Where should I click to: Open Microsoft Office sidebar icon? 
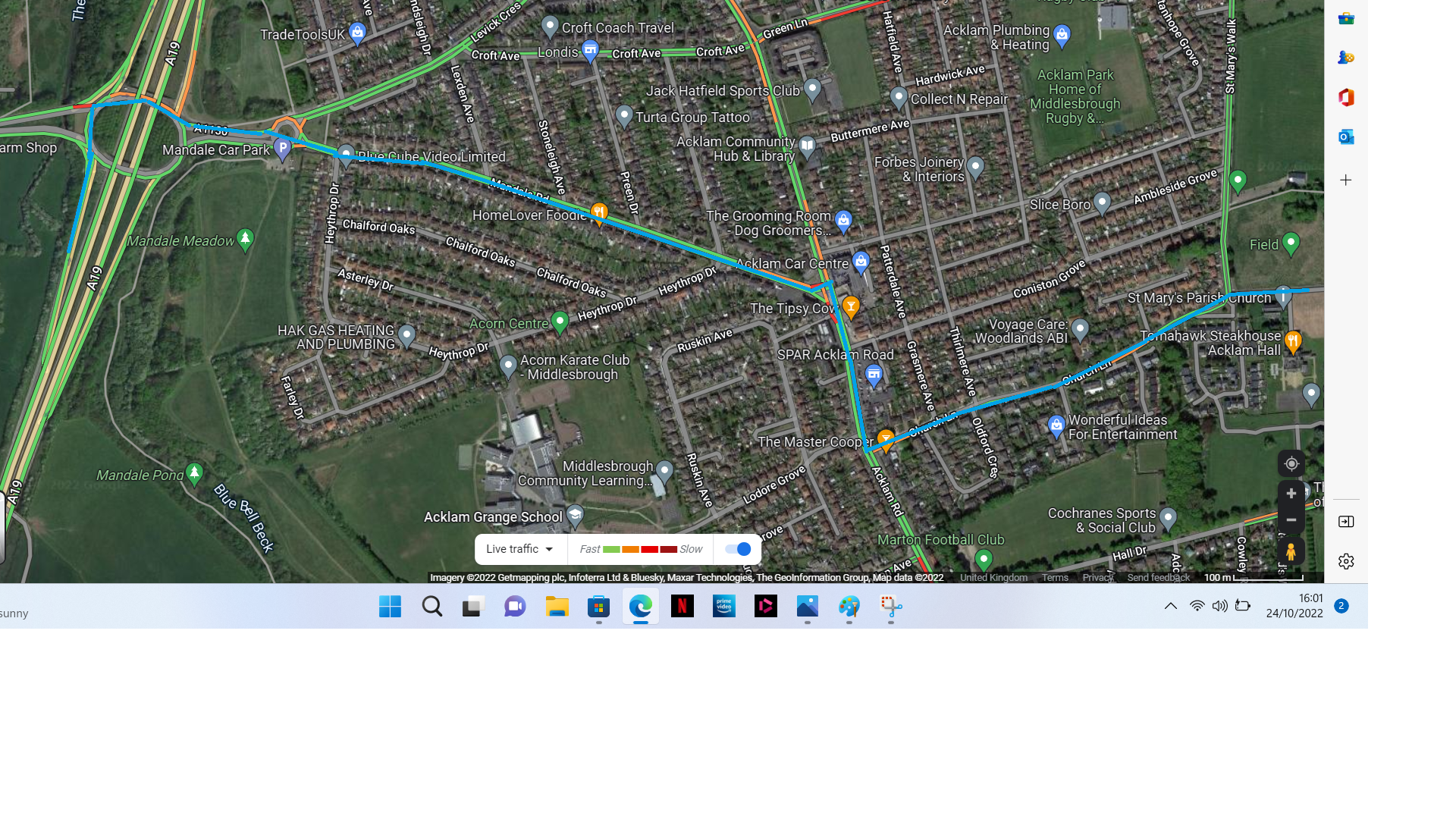(1346, 97)
